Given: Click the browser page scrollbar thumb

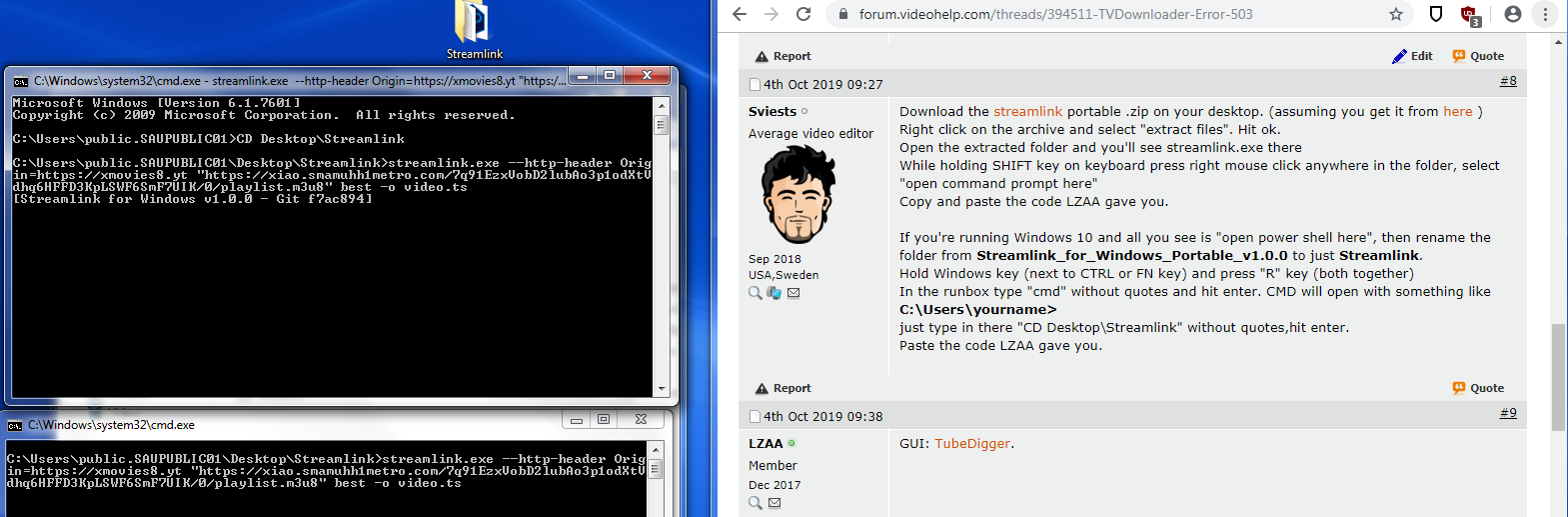Looking at the screenshot, I should [x=1558, y=377].
